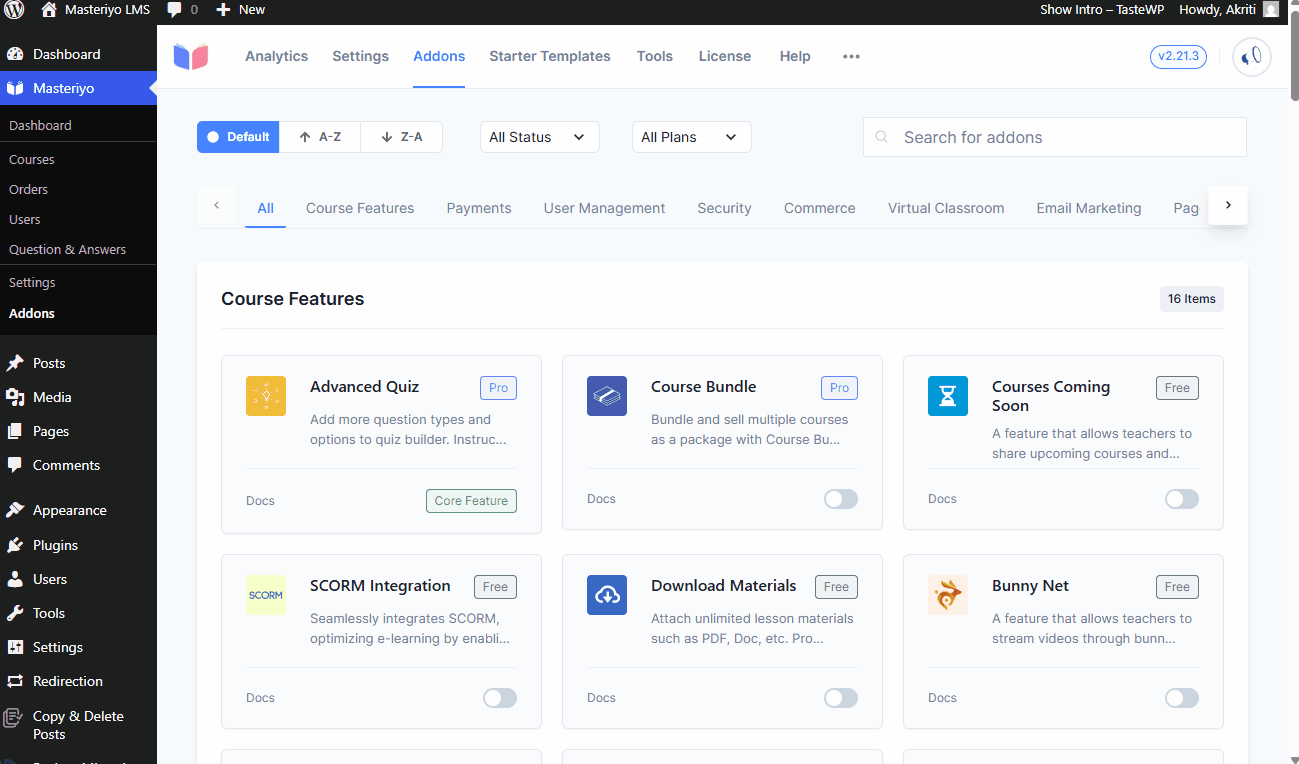This screenshot has height=764, width=1299.
Task: Open the more options ellipsis in header
Action: 851,56
